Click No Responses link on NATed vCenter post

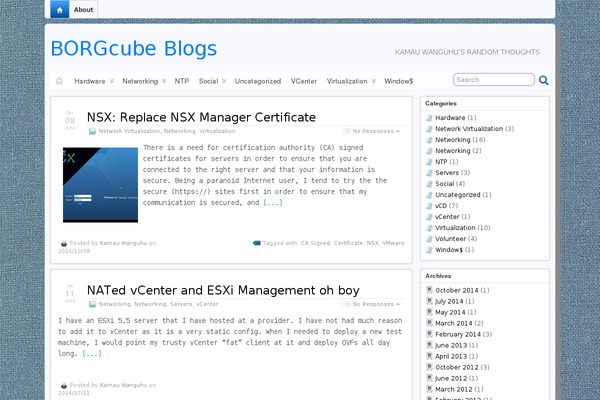pos(376,304)
